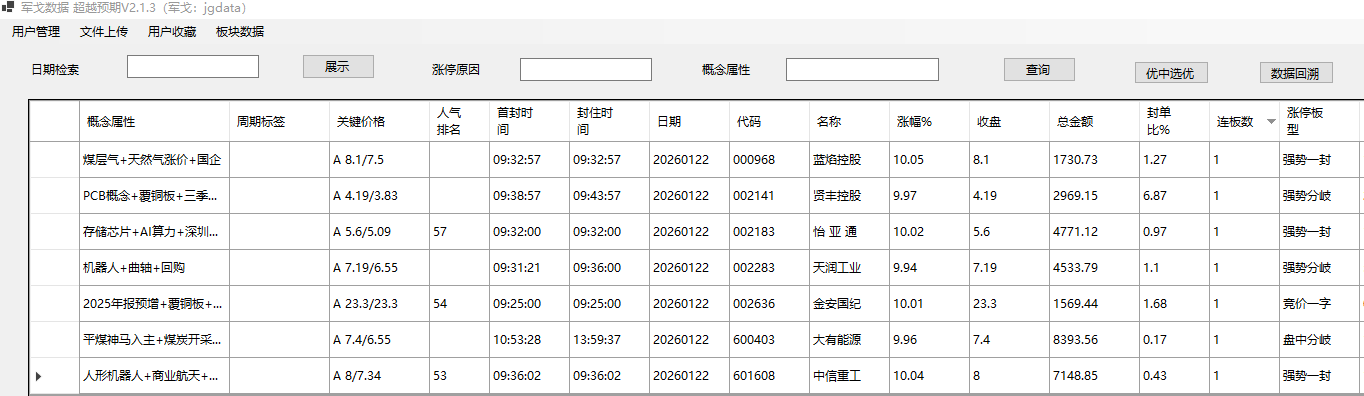Click the 收盘 column header
The image size is (1364, 396).
(x=1009, y=121)
